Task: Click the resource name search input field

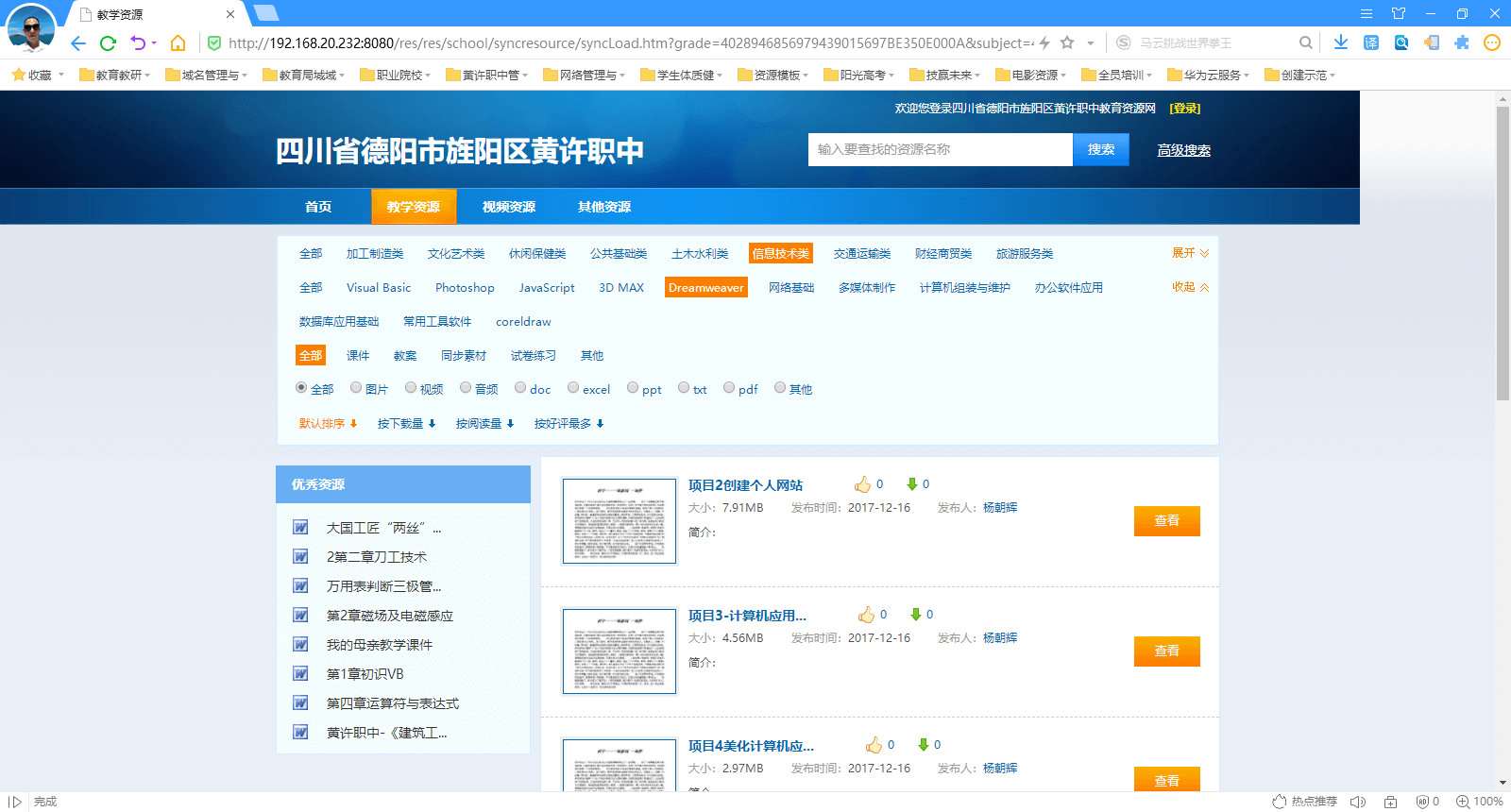Action: point(940,149)
